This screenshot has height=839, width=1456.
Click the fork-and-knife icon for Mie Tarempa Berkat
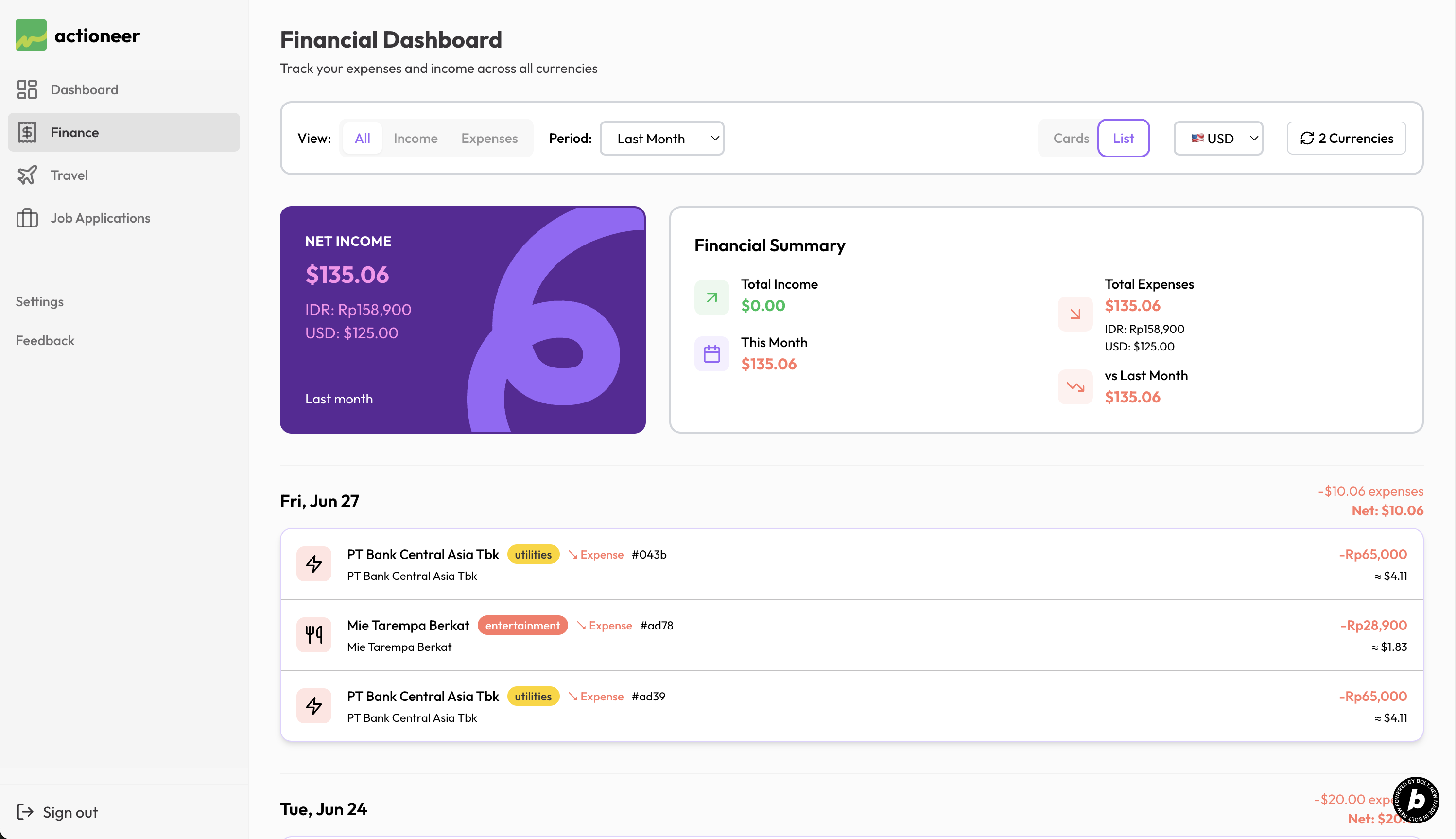314,635
